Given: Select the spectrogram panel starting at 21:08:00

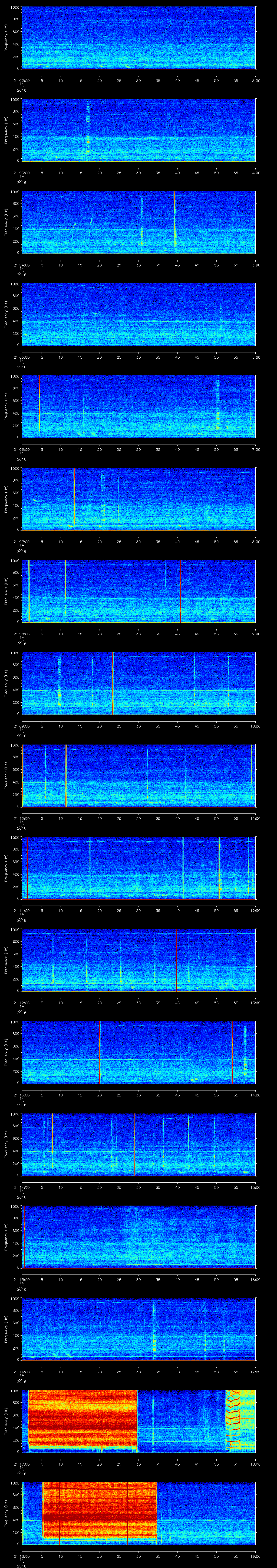Looking at the screenshot, I should [139, 591].
